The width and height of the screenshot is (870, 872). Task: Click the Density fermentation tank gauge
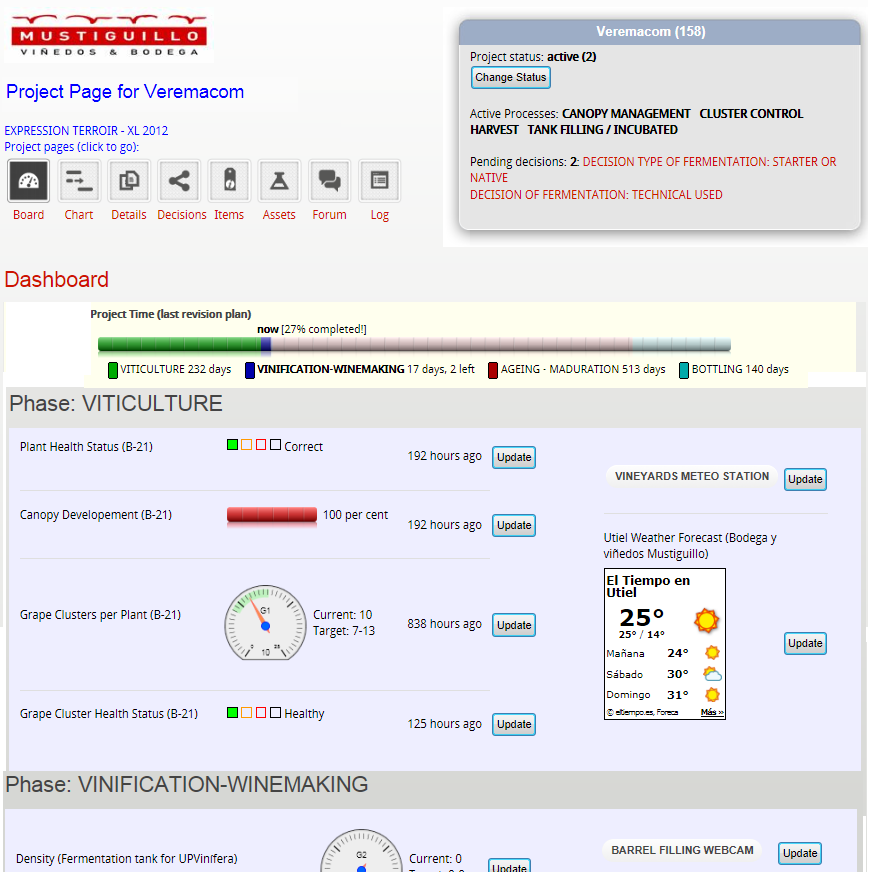click(362, 851)
